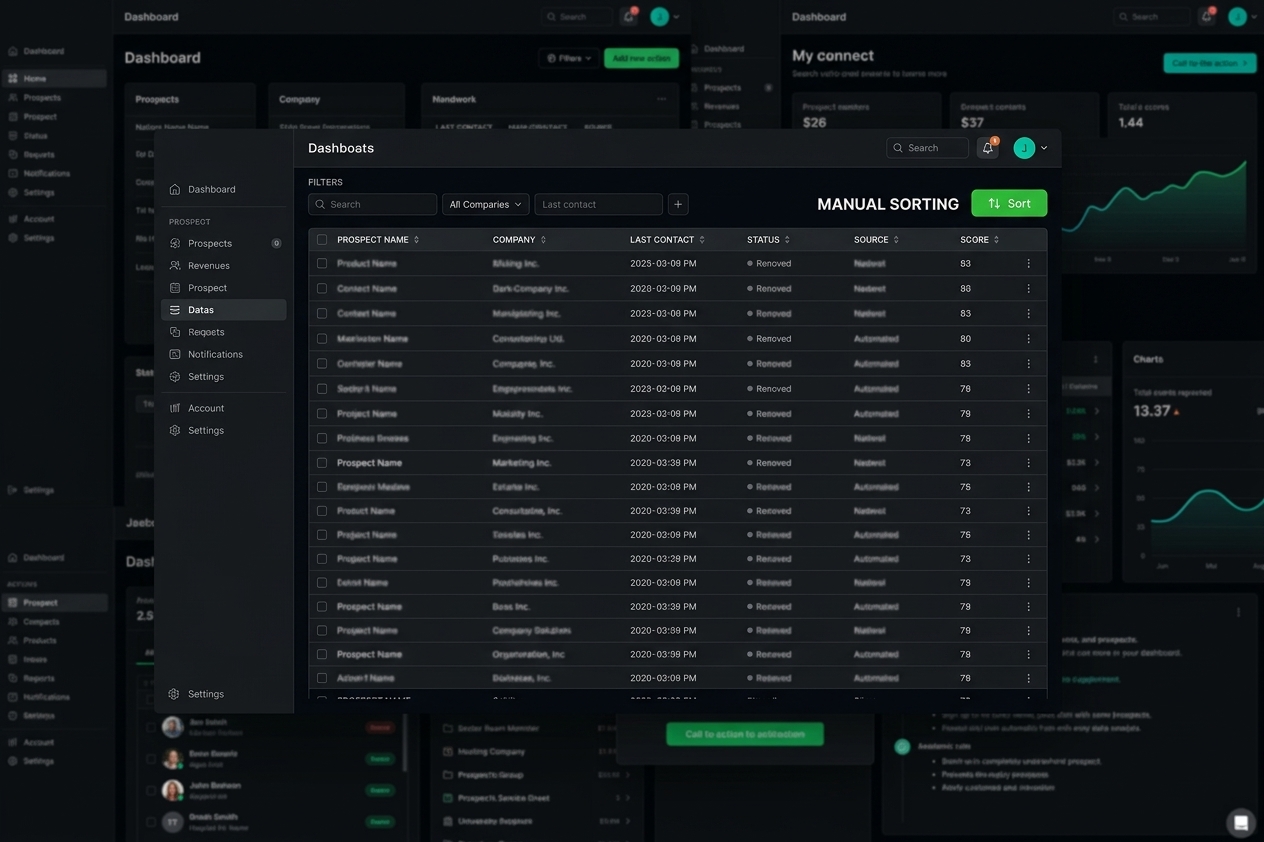Image resolution: width=1264 pixels, height=842 pixels.
Task: Tick checkbox for Mixing Inc. row
Action: tap(322, 264)
